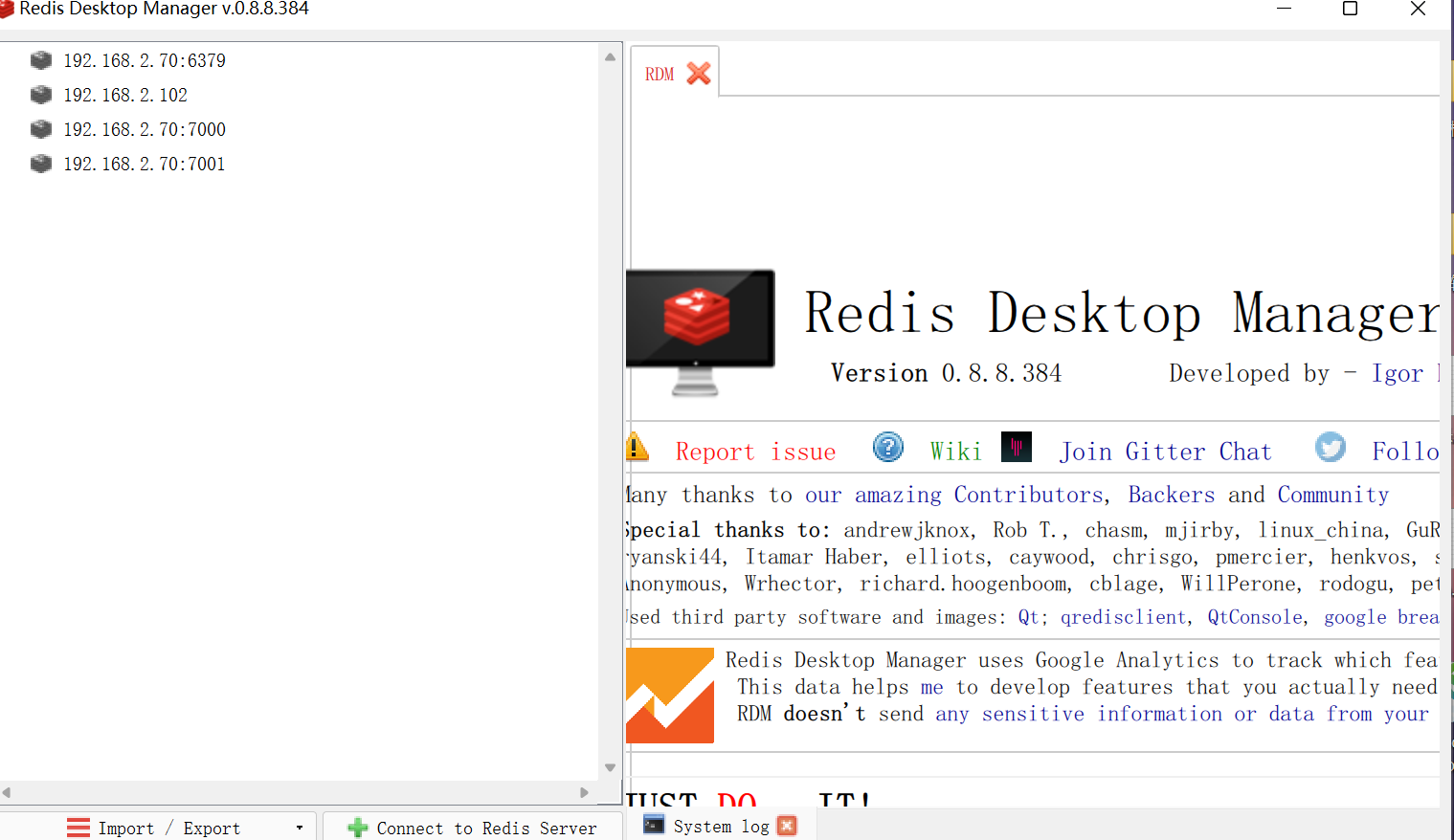Click the green plus icon on Connect button
The height and width of the screenshot is (840, 1454).
tap(357, 827)
